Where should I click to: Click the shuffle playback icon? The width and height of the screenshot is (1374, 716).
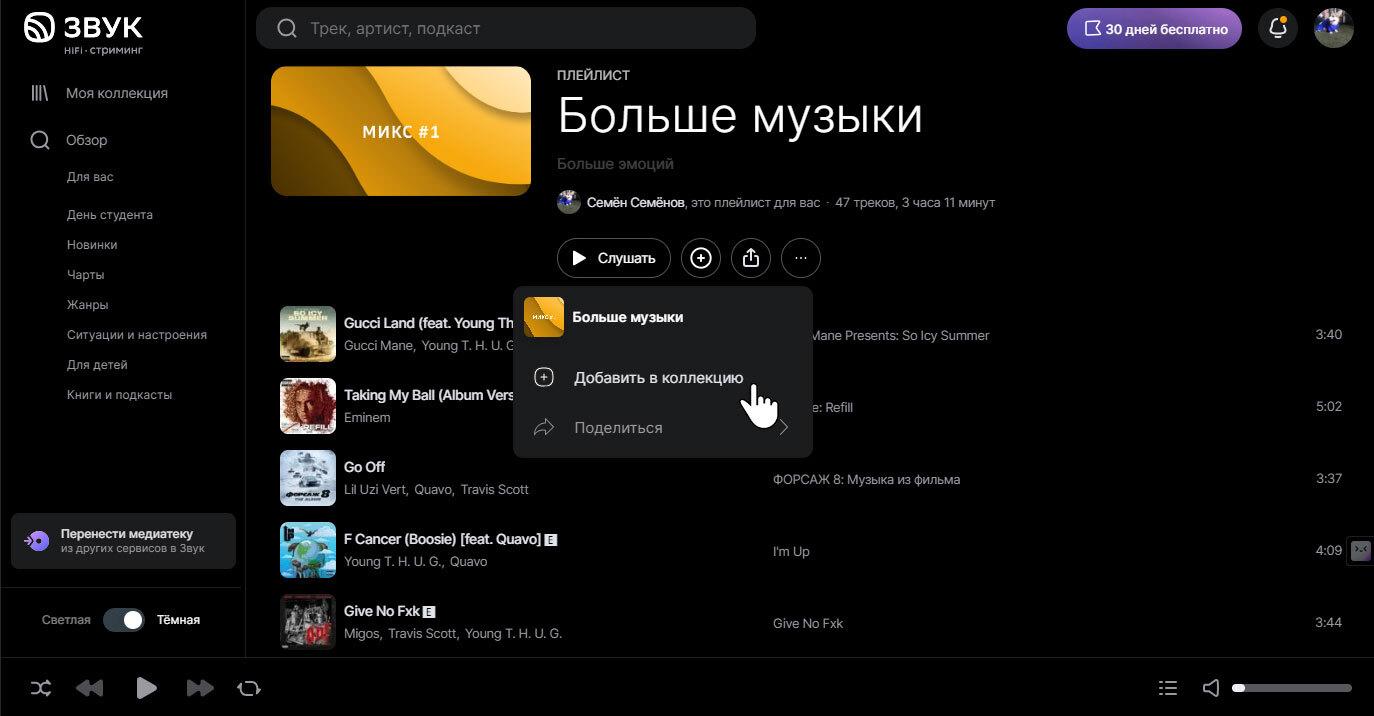[x=41, y=688]
